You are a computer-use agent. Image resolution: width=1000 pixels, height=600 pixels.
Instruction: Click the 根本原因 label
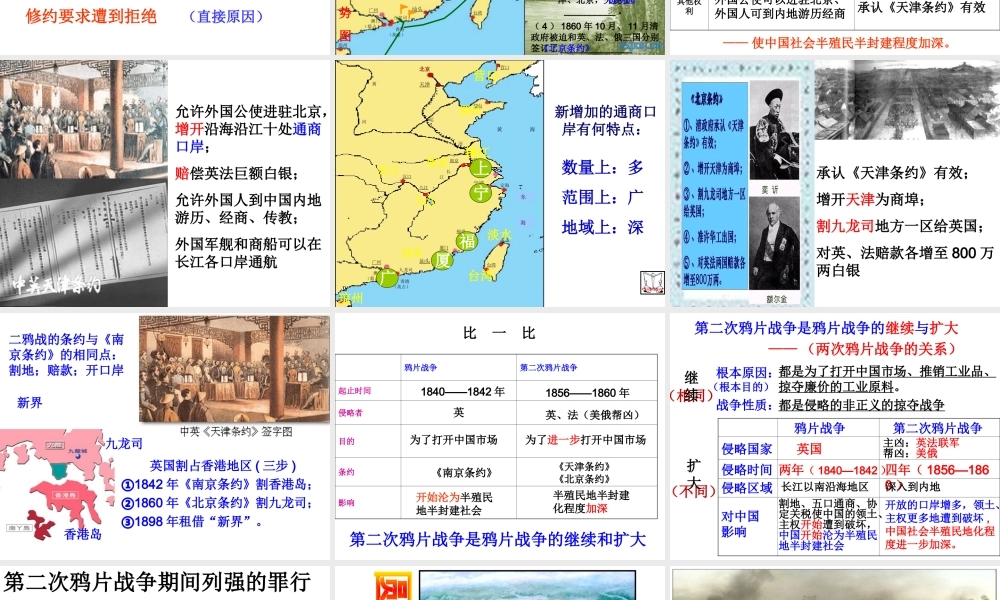click(x=742, y=372)
